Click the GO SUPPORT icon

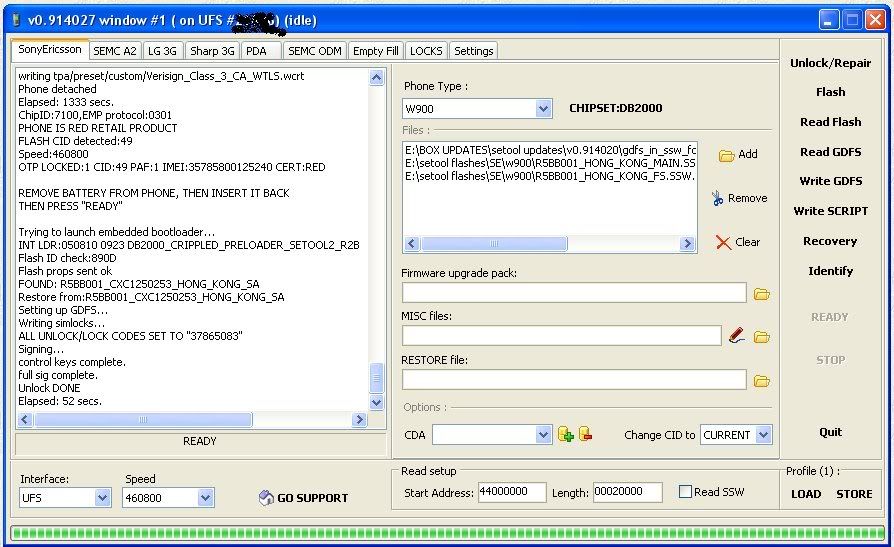pyautogui.click(x=266, y=498)
